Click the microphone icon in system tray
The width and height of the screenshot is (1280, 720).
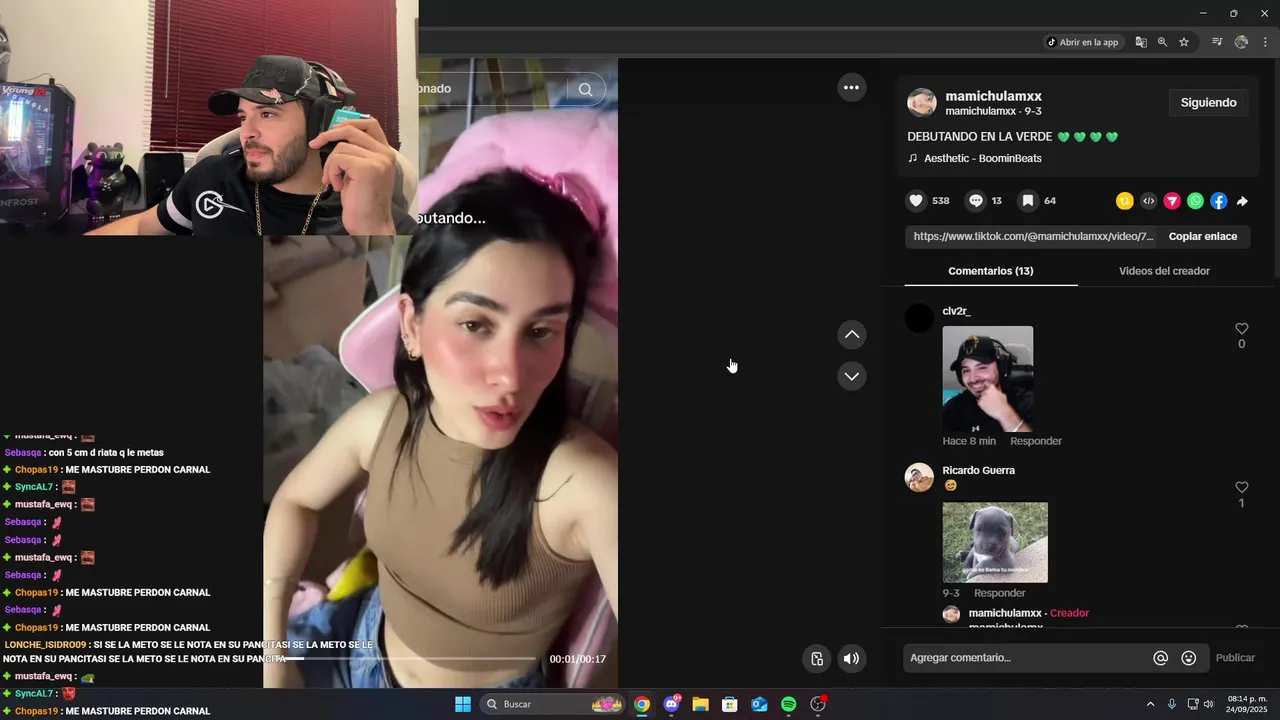pos(1172,704)
